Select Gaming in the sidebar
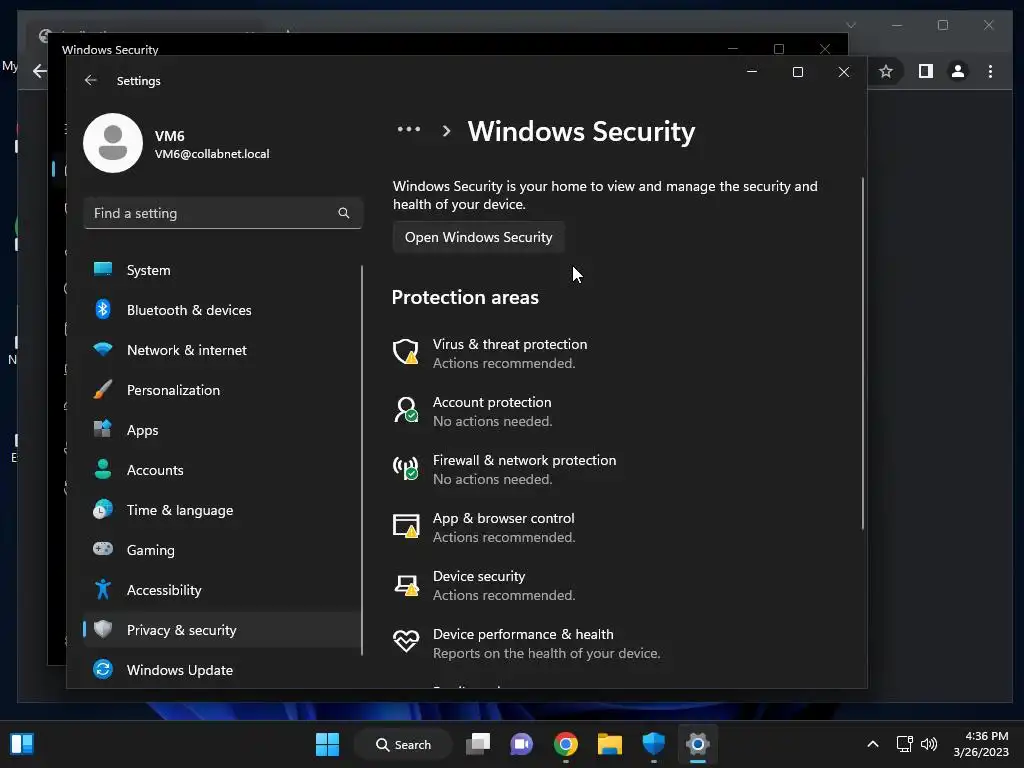Viewport: 1024px width, 768px height. [x=222, y=550]
